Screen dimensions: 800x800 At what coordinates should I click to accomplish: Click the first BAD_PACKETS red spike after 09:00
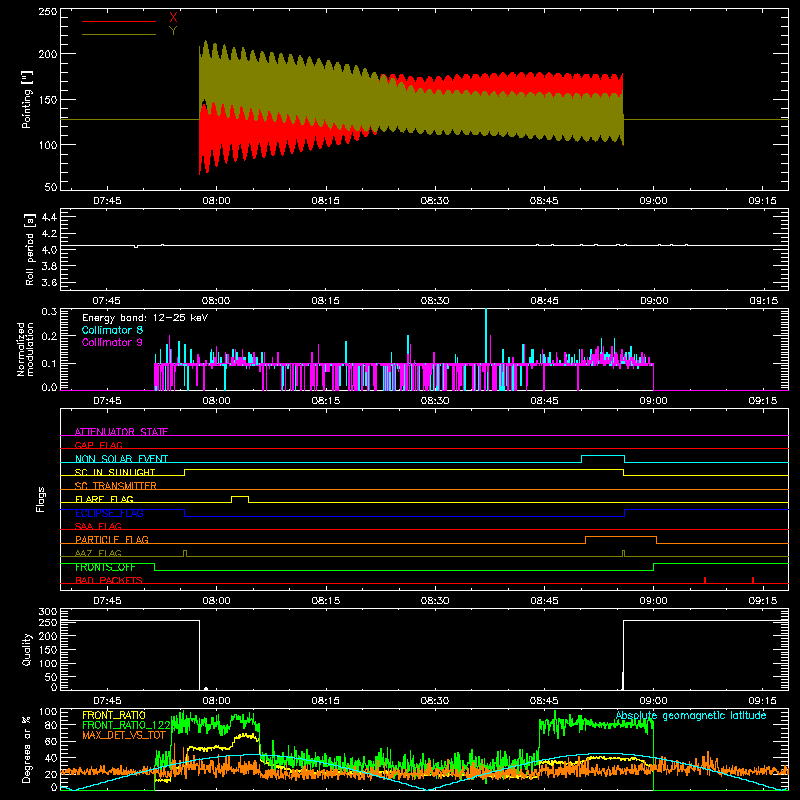705,580
